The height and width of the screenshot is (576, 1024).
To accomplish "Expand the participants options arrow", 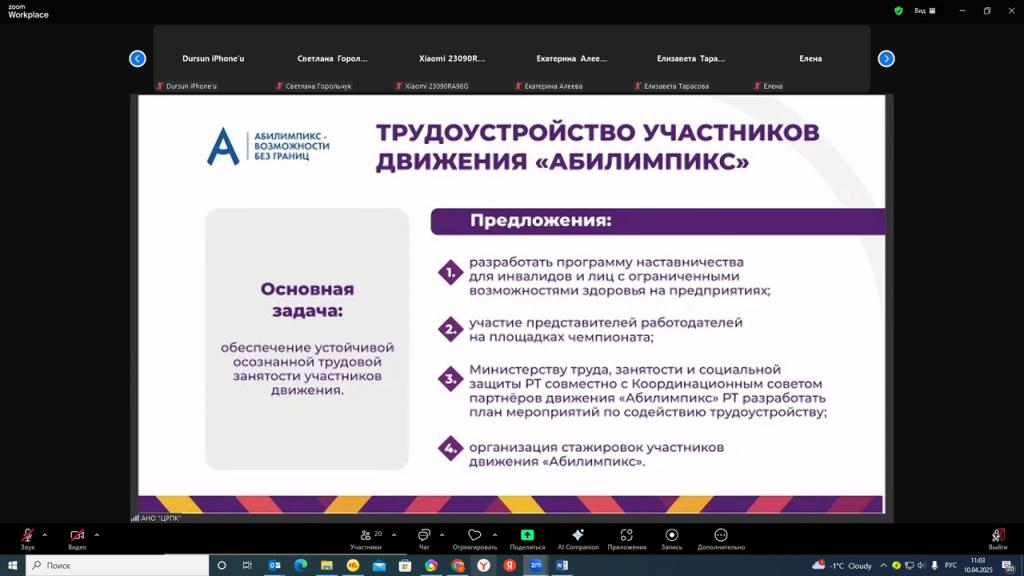I will 394,535.
